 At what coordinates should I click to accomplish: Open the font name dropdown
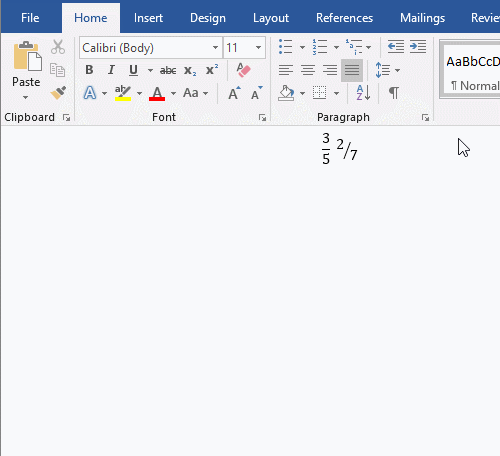(215, 48)
